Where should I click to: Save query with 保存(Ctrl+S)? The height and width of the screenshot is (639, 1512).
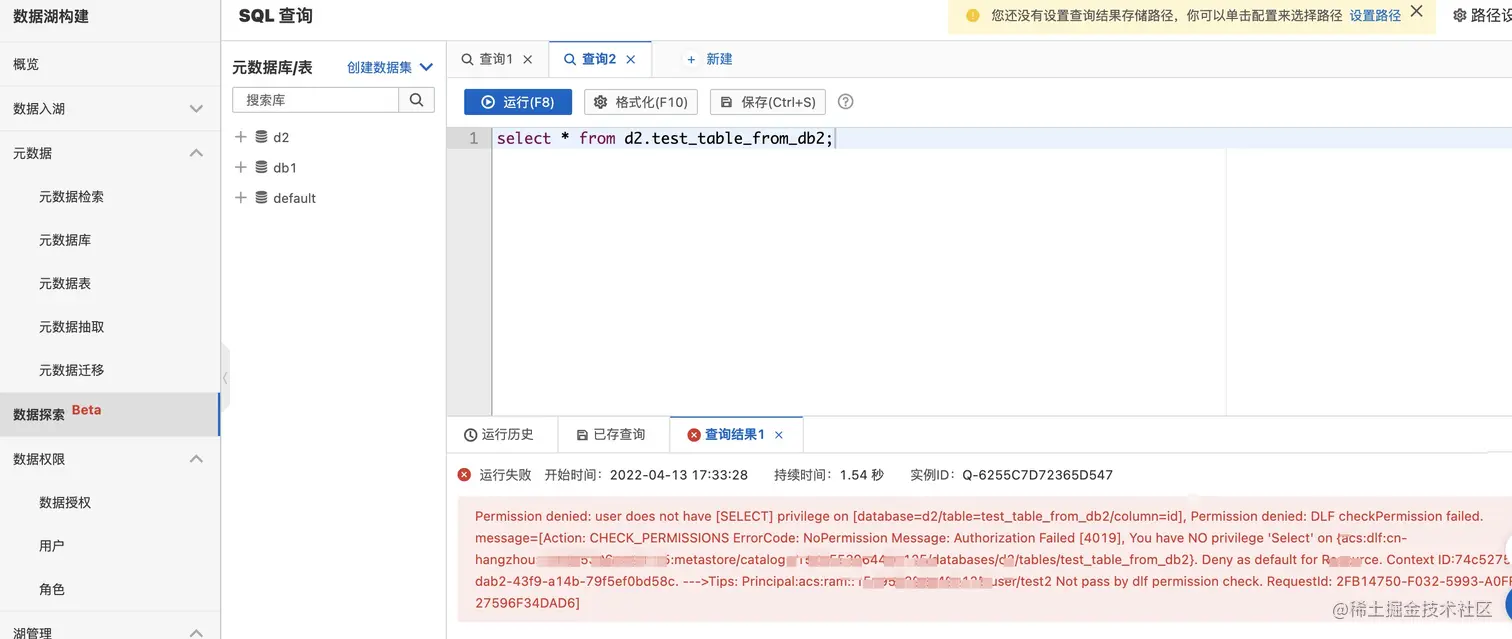click(x=768, y=102)
